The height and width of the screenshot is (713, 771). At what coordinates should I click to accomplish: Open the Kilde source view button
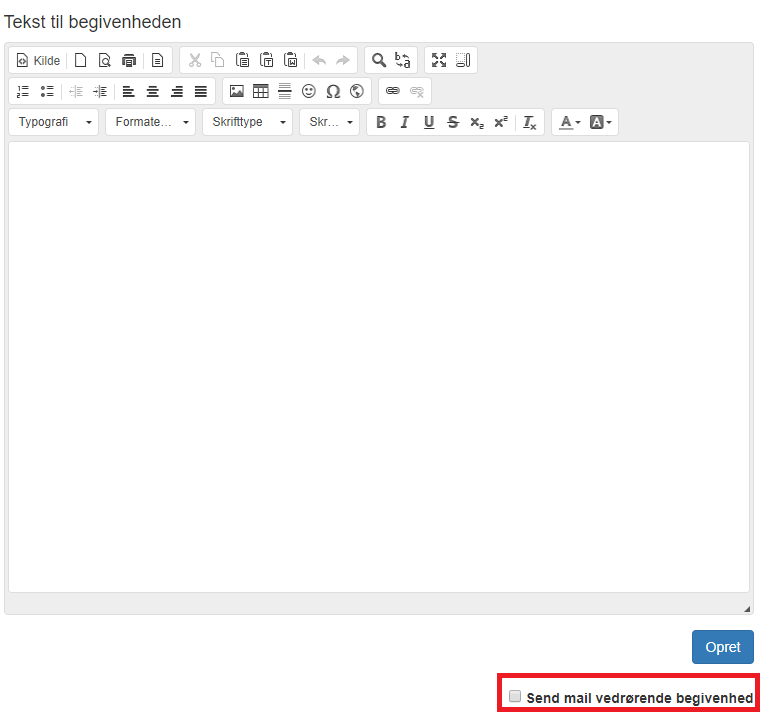point(38,60)
